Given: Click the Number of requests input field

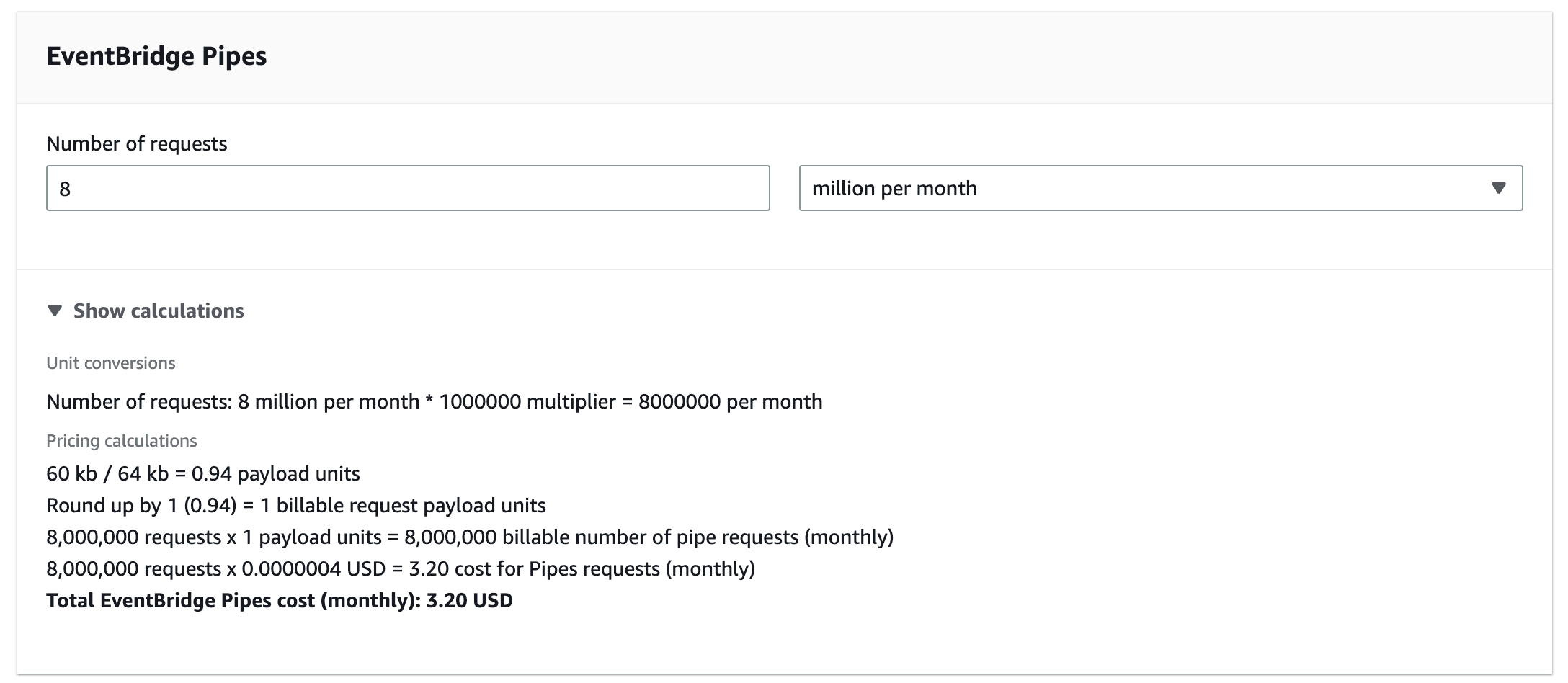Looking at the screenshot, I should 408,188.
